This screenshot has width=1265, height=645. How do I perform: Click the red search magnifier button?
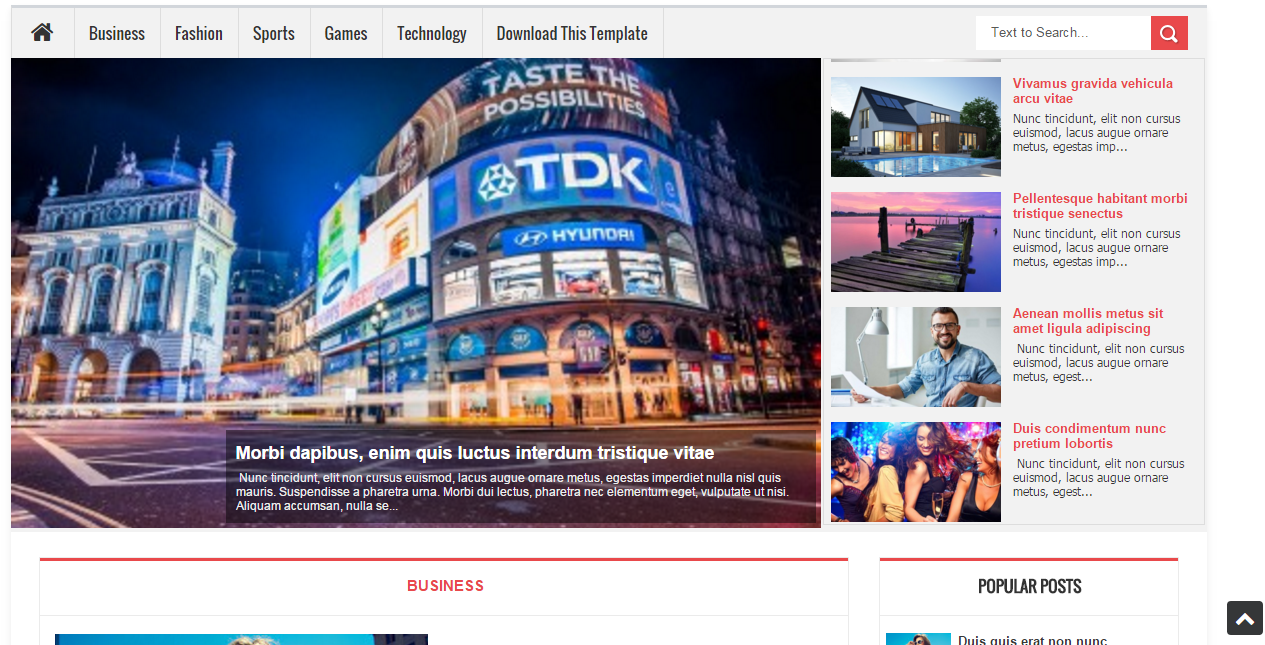point(1169,33)
